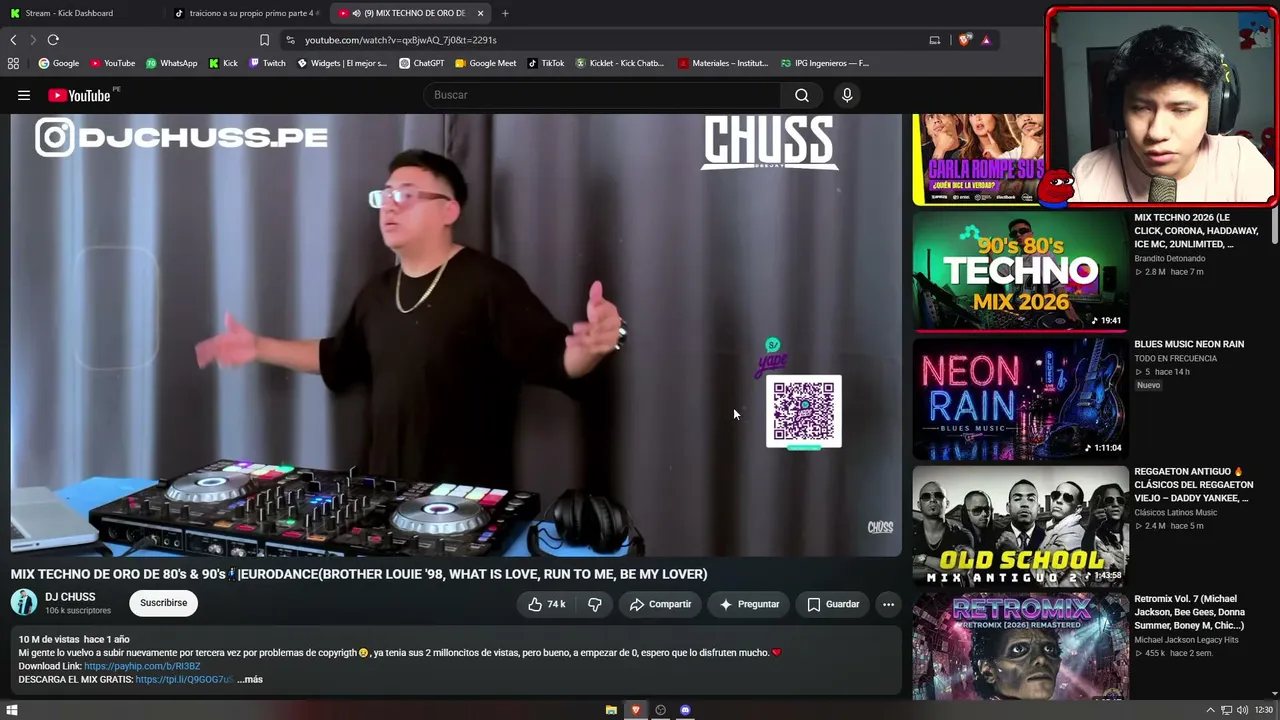Dislike the video with thumbs down
Viewport: 1280px width, 720px height.
(x=595, y=604)
